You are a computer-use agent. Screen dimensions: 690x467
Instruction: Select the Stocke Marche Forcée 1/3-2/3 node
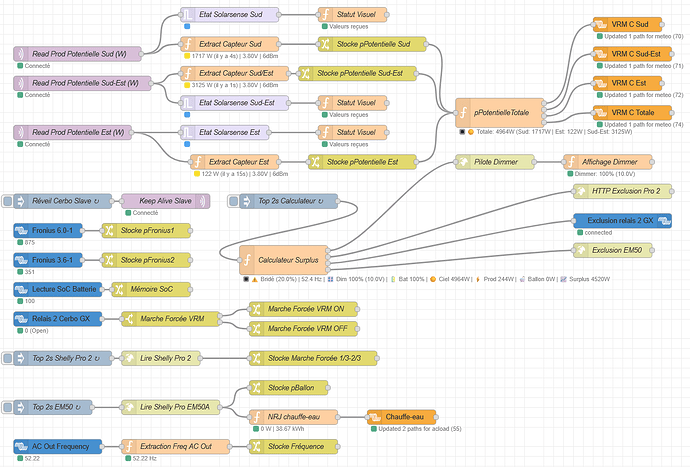313,358
